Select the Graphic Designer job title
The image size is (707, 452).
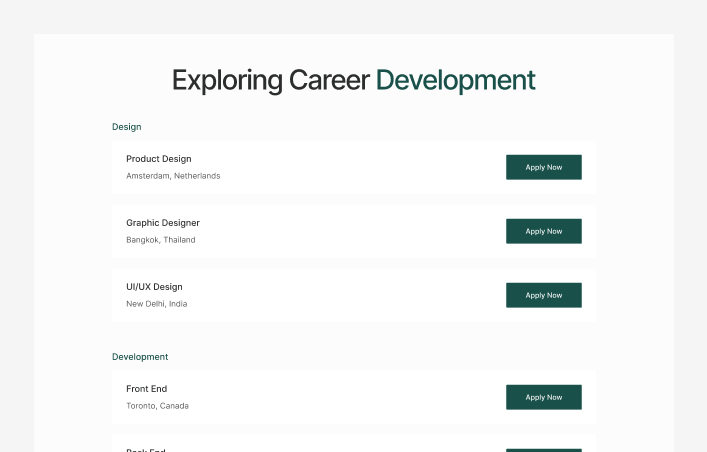162,223
